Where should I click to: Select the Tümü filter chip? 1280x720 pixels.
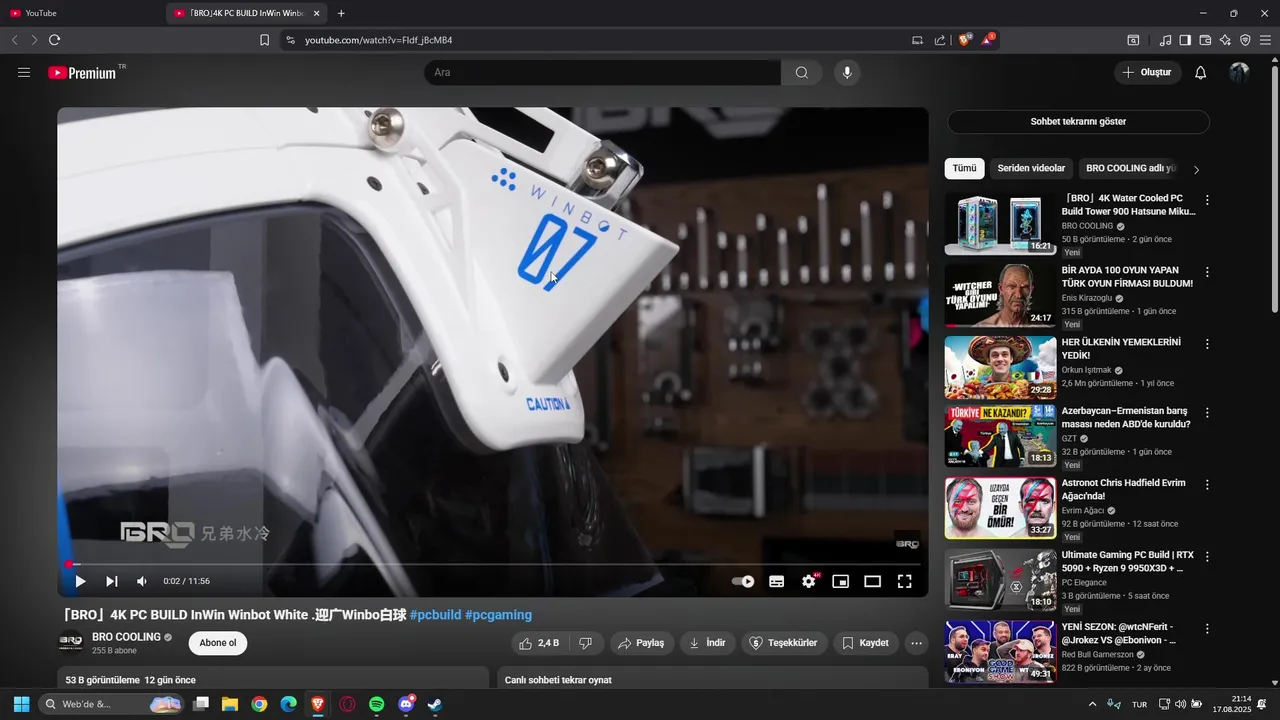(x=964, y=169)
